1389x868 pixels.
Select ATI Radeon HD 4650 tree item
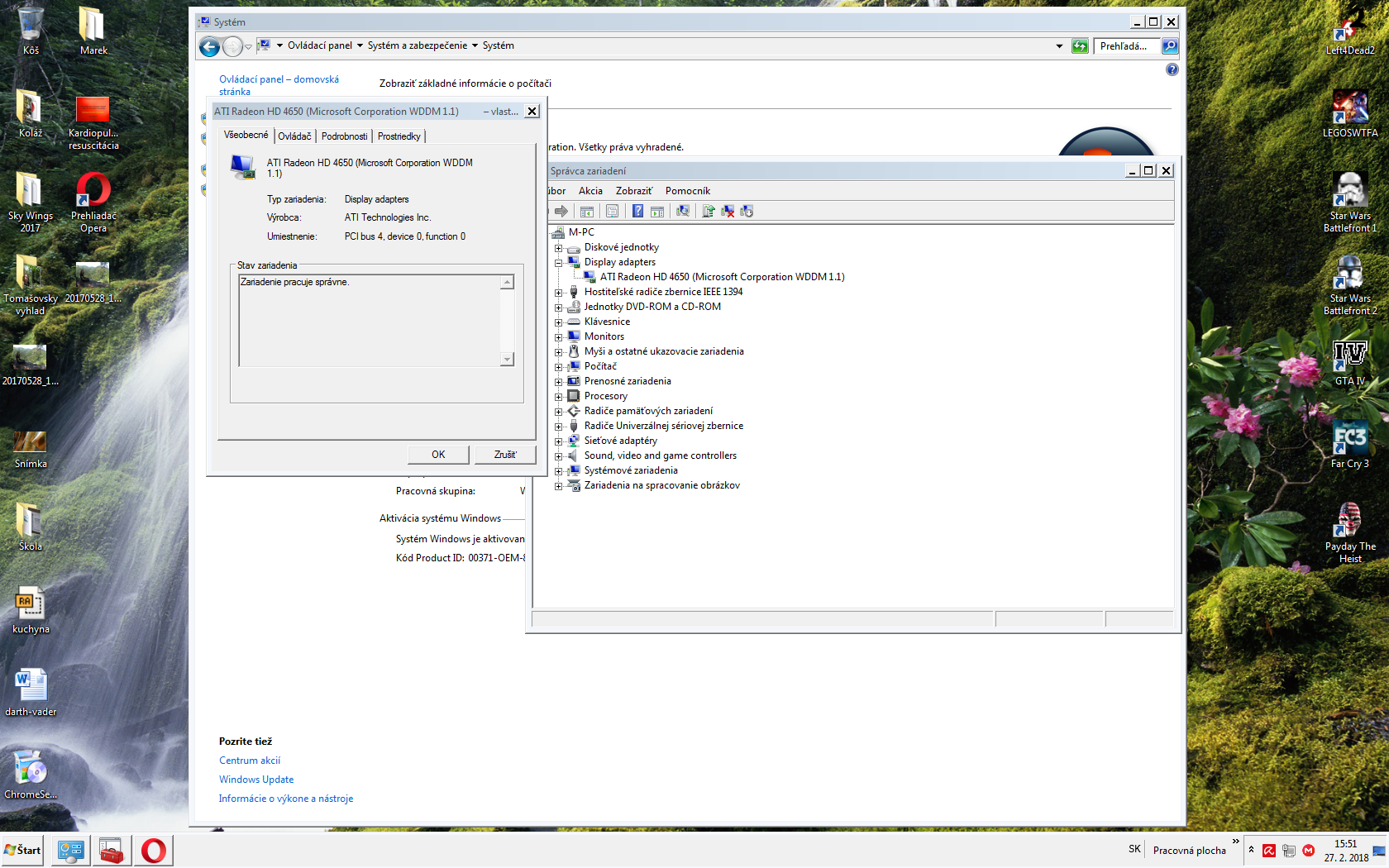722,277
